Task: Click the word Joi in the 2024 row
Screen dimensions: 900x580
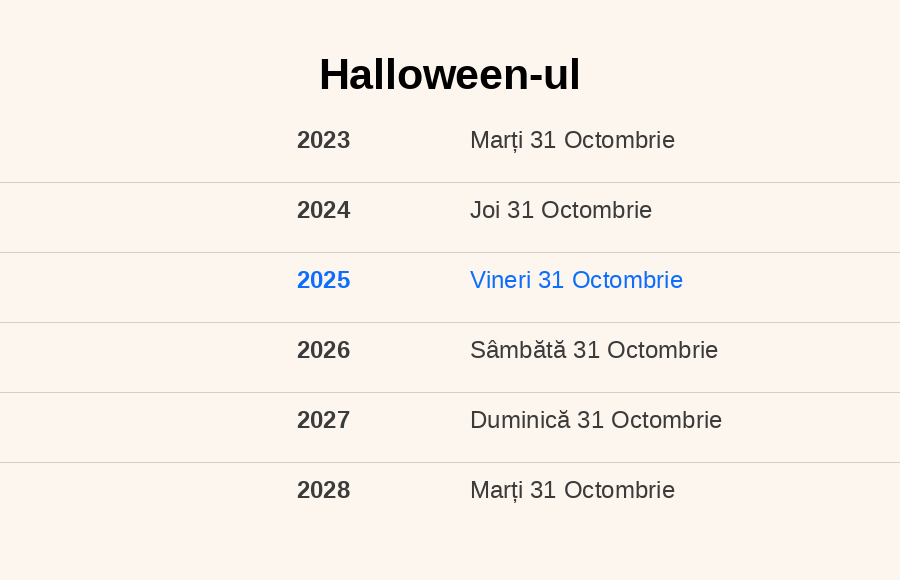Action: pyautogui.click(x=485, y=210)
